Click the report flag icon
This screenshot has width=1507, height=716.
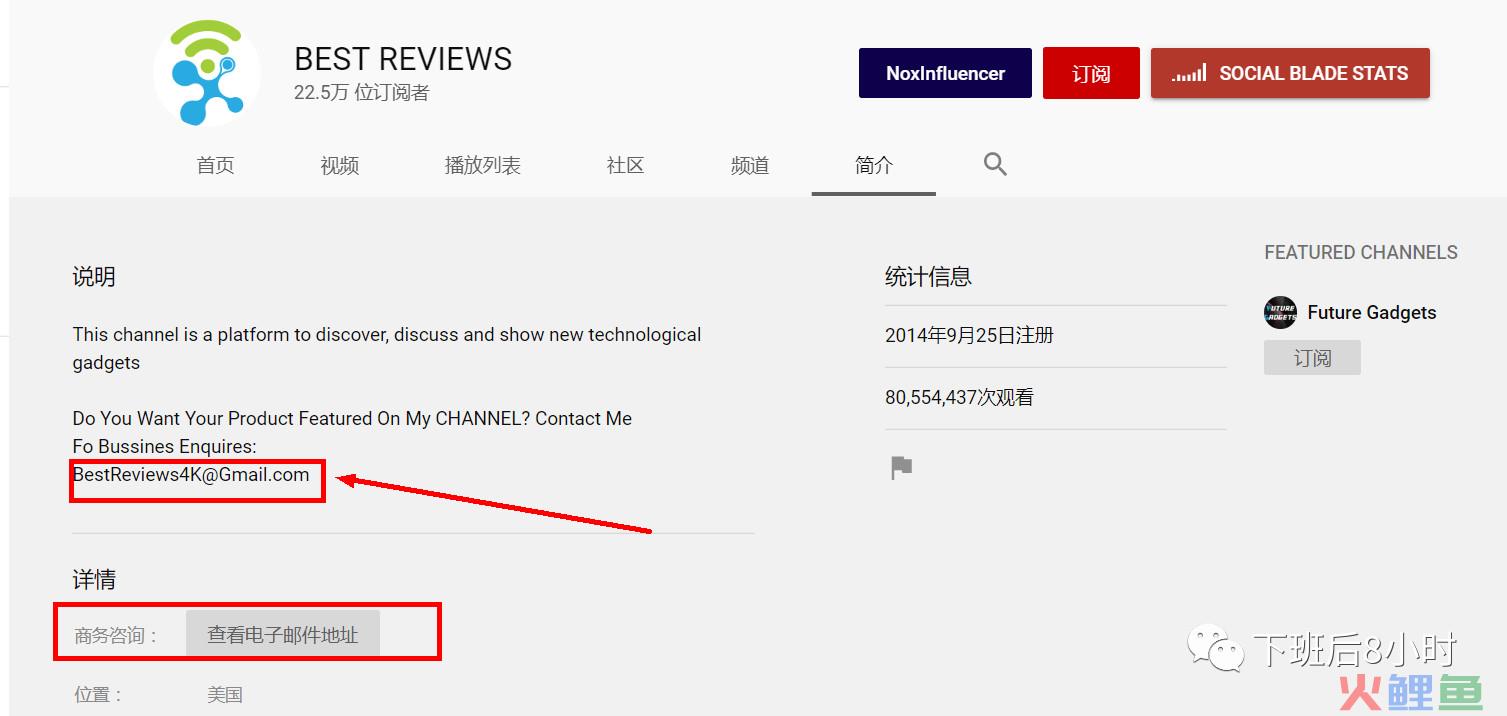(901, 467)
